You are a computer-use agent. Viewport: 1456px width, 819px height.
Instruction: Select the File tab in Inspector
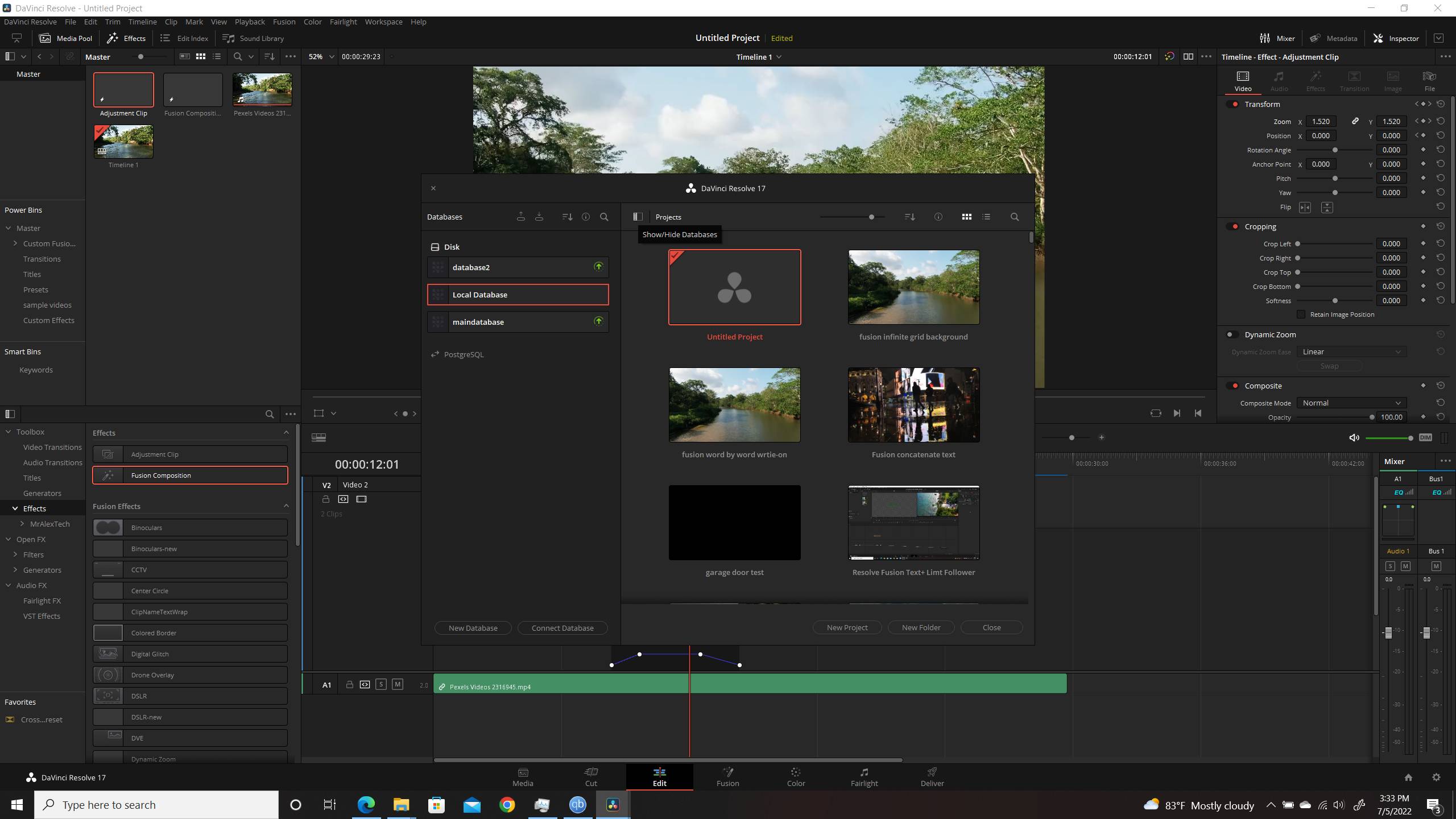(1429, 81)
